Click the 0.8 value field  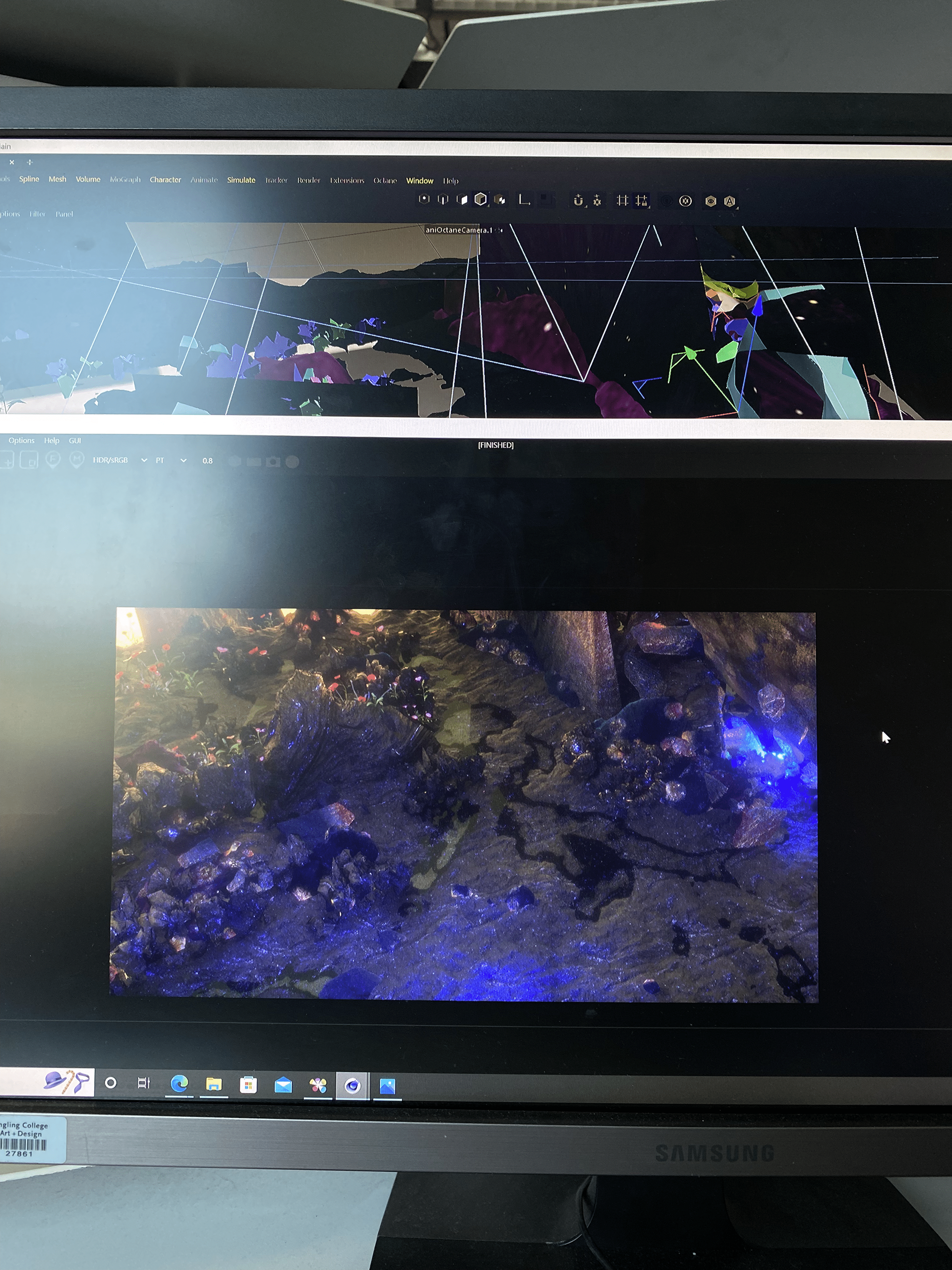[x=207, y=461]
